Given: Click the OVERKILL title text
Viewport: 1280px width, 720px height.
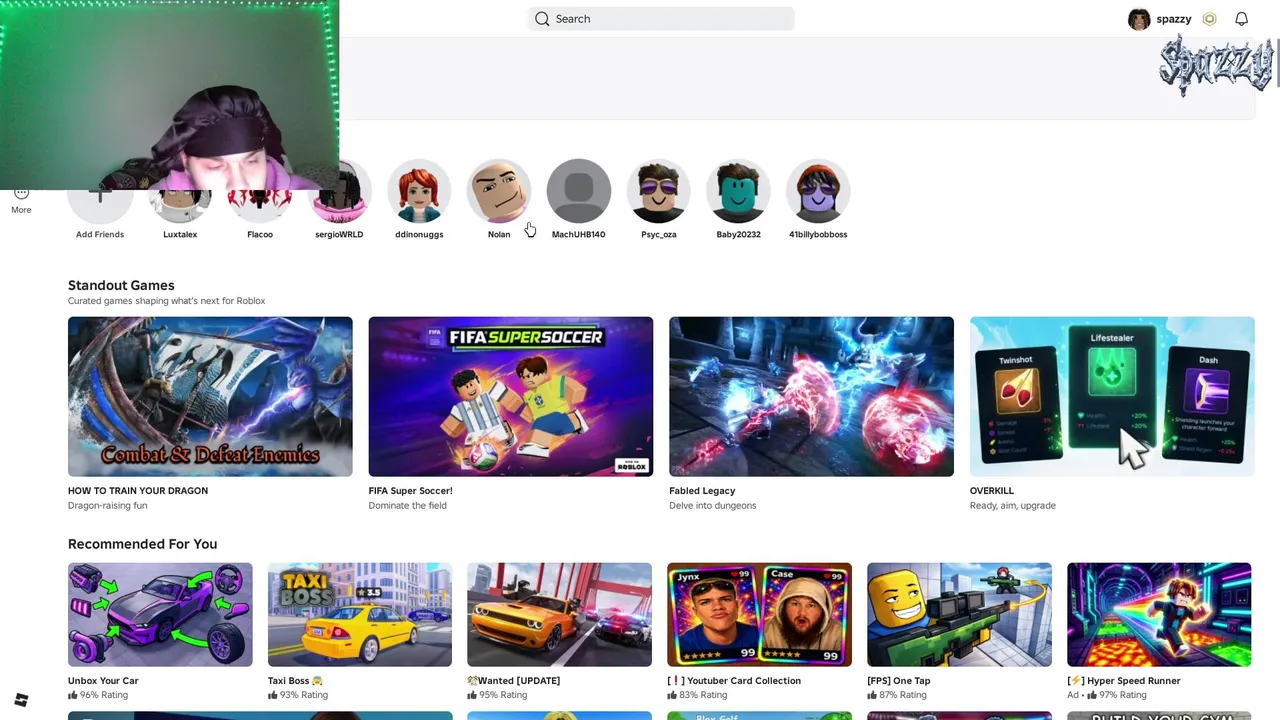Looking at the screenshot, I should [x=992, y=491].
